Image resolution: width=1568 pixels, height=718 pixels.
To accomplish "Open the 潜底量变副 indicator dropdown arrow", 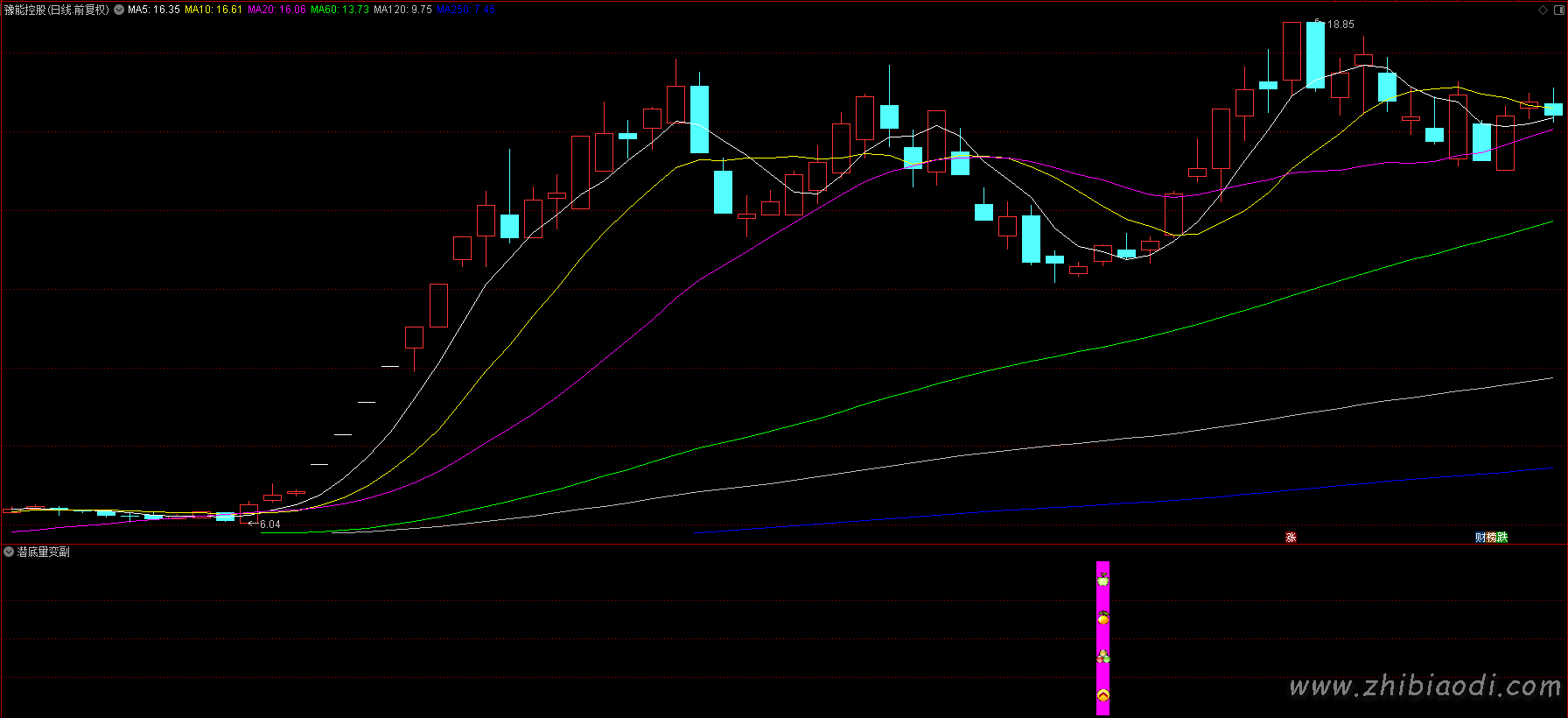I will click(9, 552).
